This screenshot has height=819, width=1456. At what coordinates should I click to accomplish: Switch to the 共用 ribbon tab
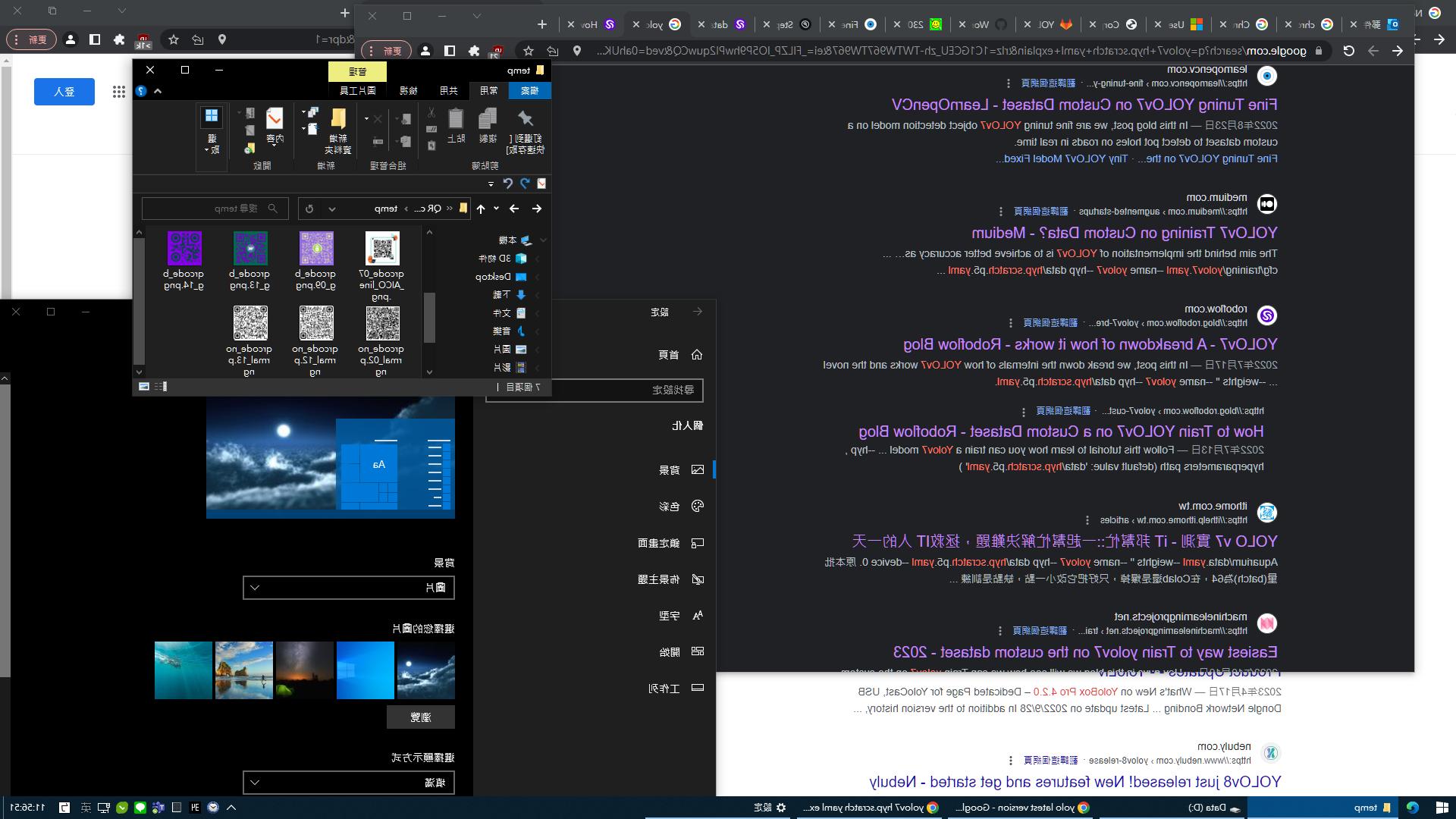click(449, 91)
